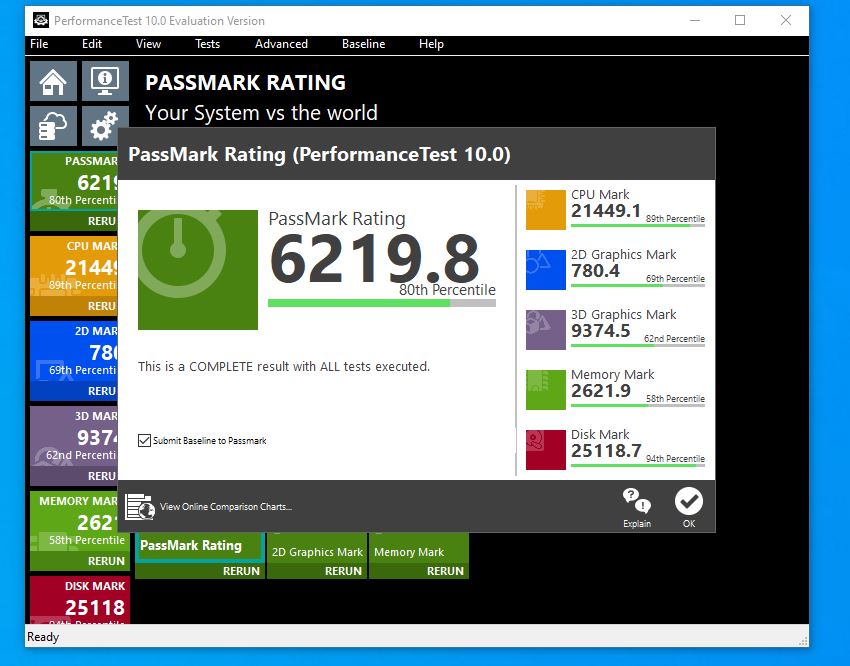
Task: Open the cloud baseline manager icon
Action: [x=53, y=126]
